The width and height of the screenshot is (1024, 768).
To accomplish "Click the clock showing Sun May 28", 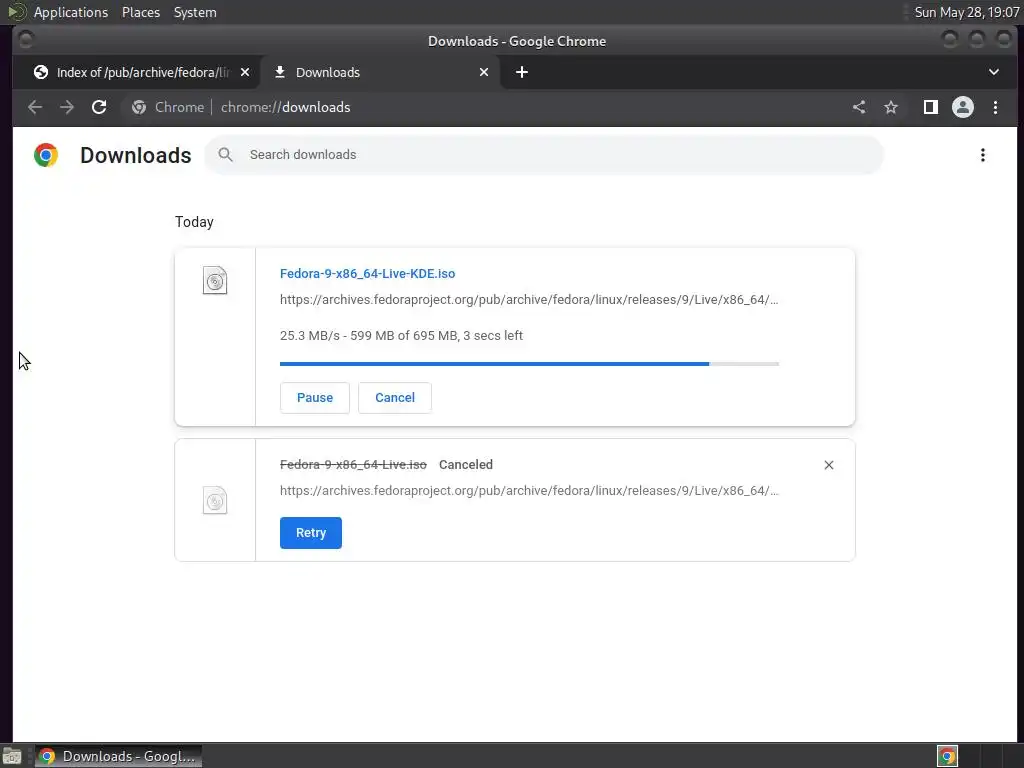I will click(967, 12).
